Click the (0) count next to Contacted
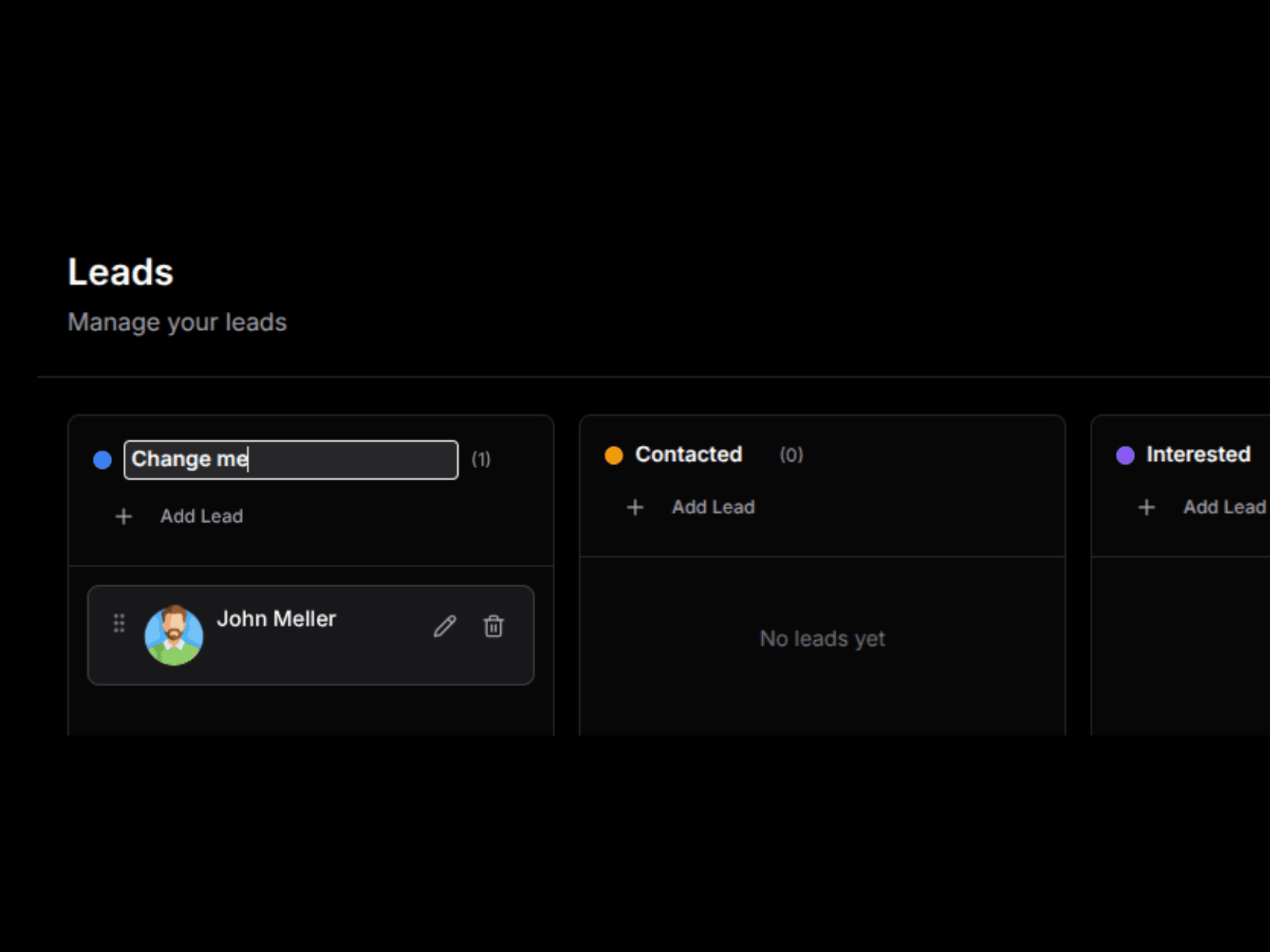 tap(791, 455)
